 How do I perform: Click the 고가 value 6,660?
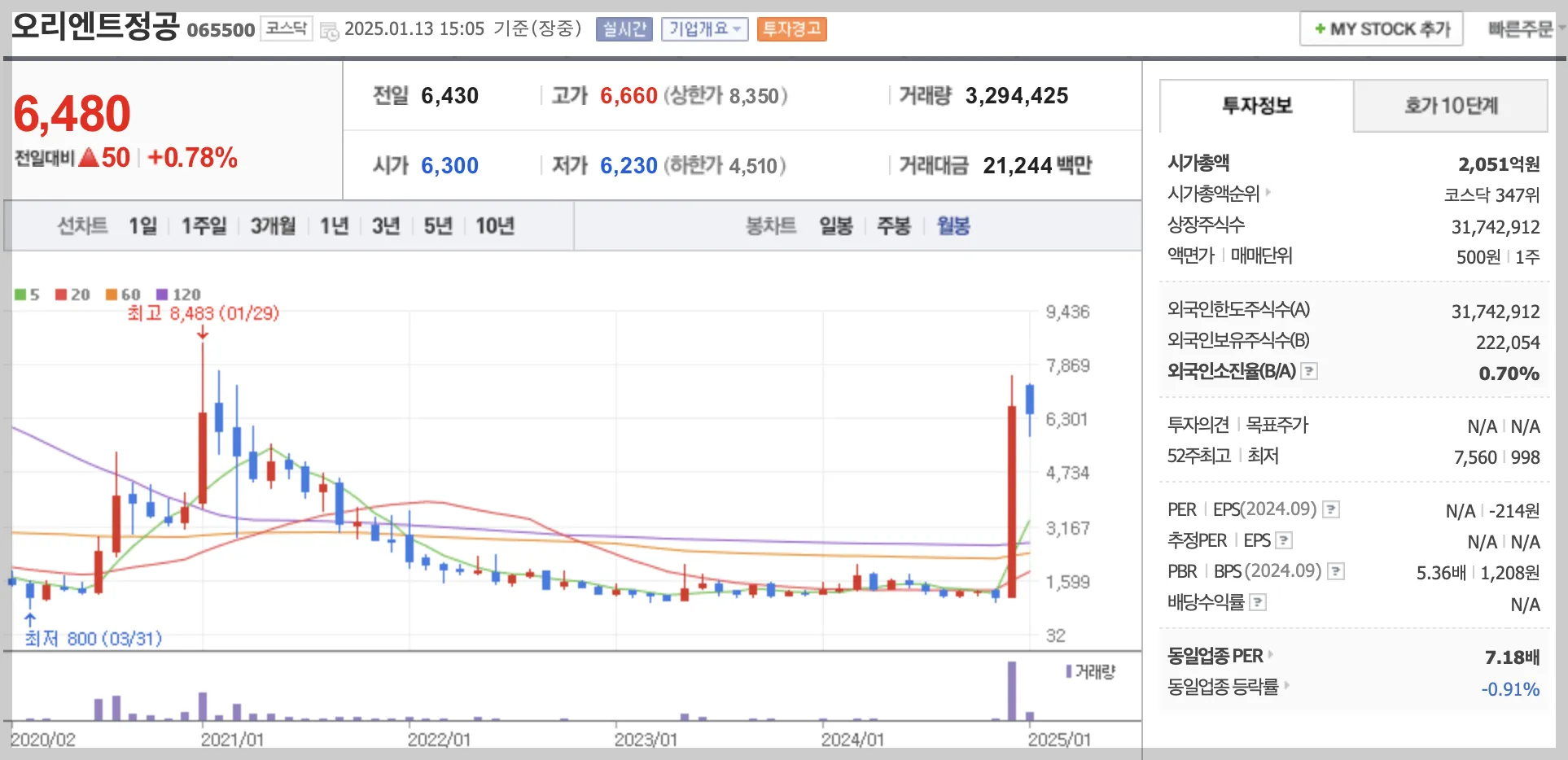click(629, 96)
